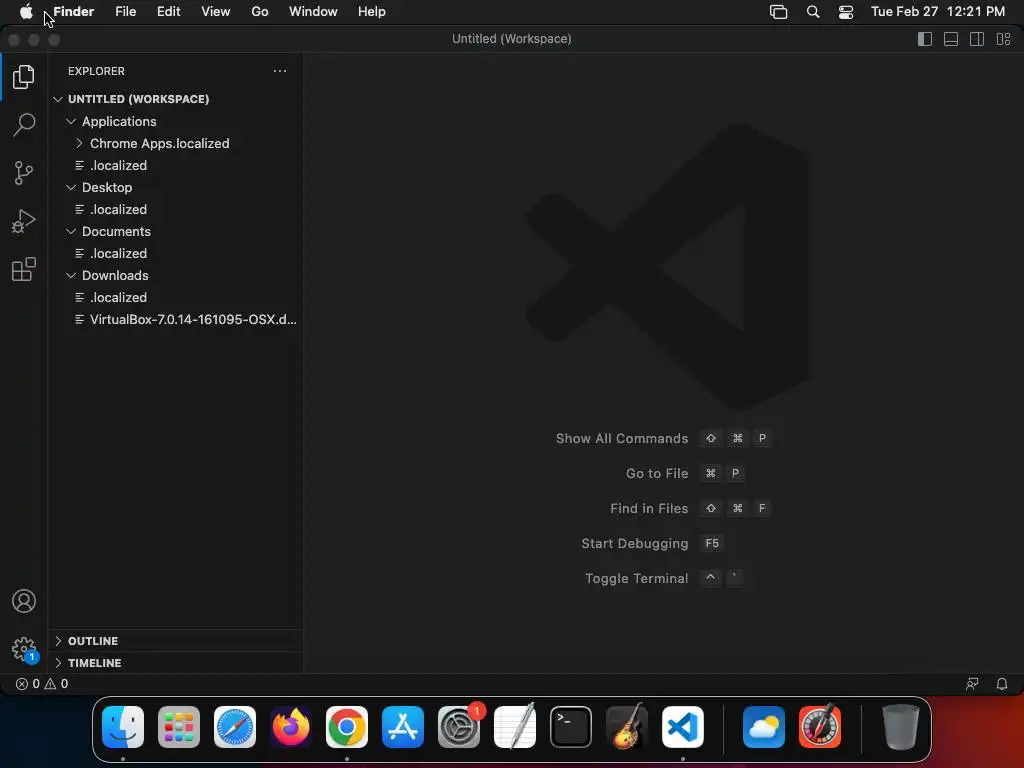Click the date and time in menu bar

(938, 11)
